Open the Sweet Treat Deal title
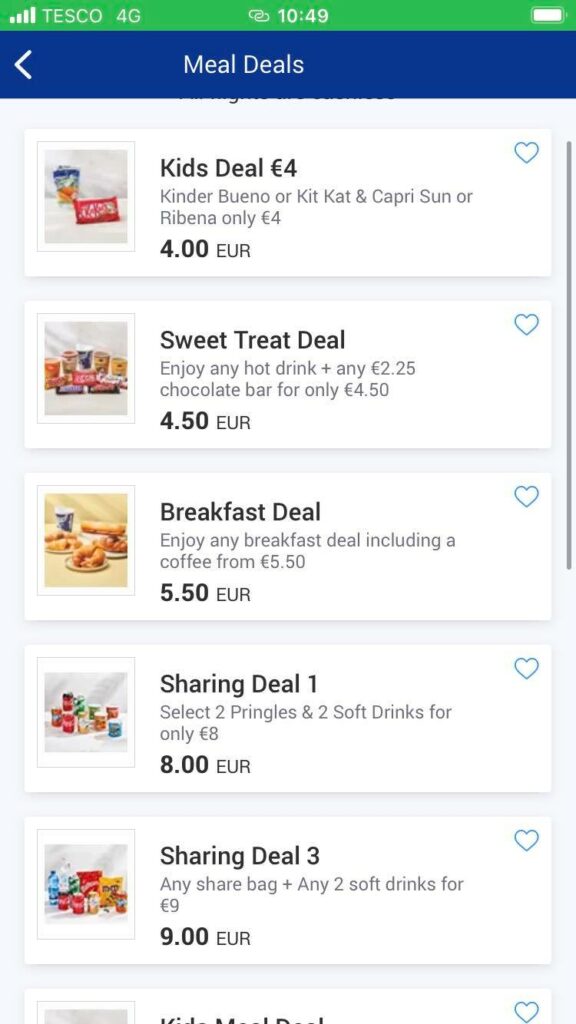 click(253, 340)
